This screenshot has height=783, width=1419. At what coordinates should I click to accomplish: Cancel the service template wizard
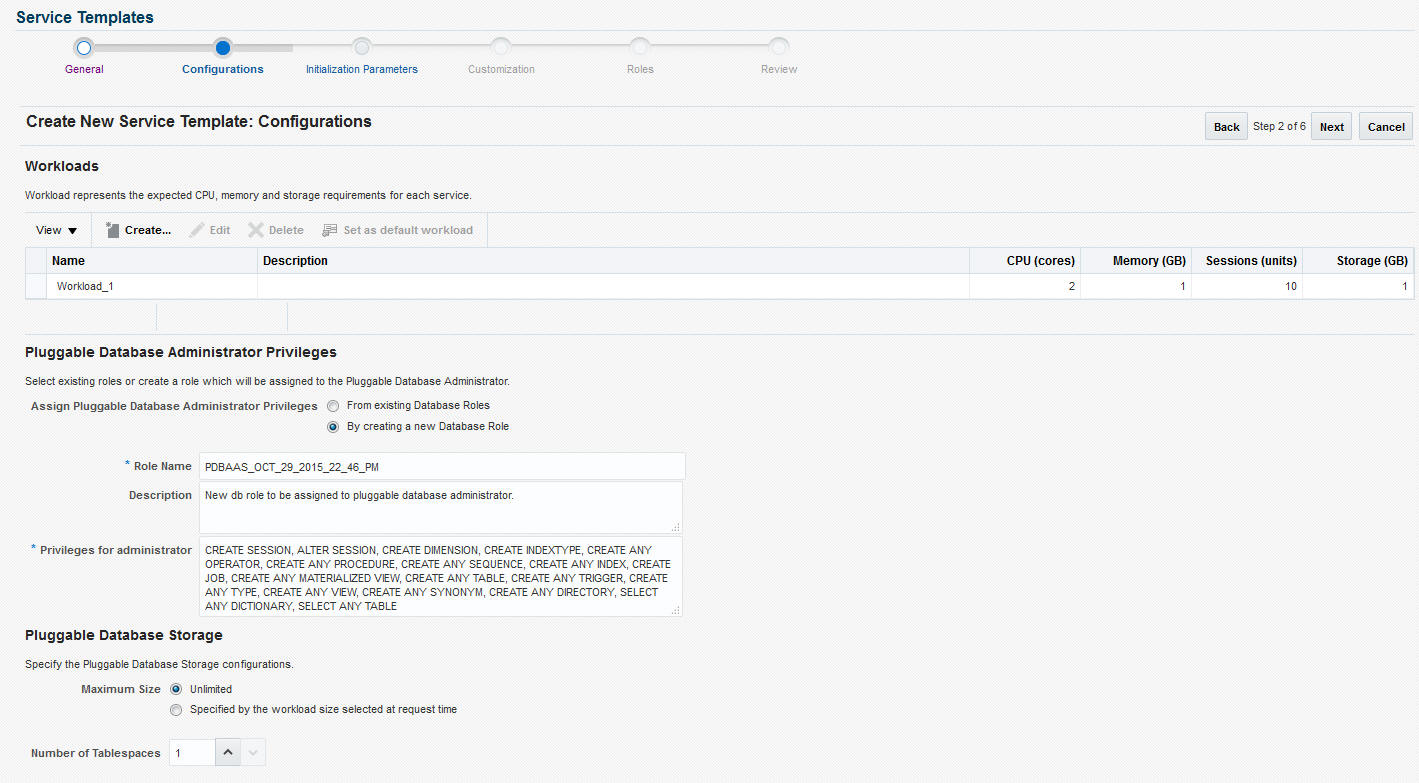coord(1386,127)
